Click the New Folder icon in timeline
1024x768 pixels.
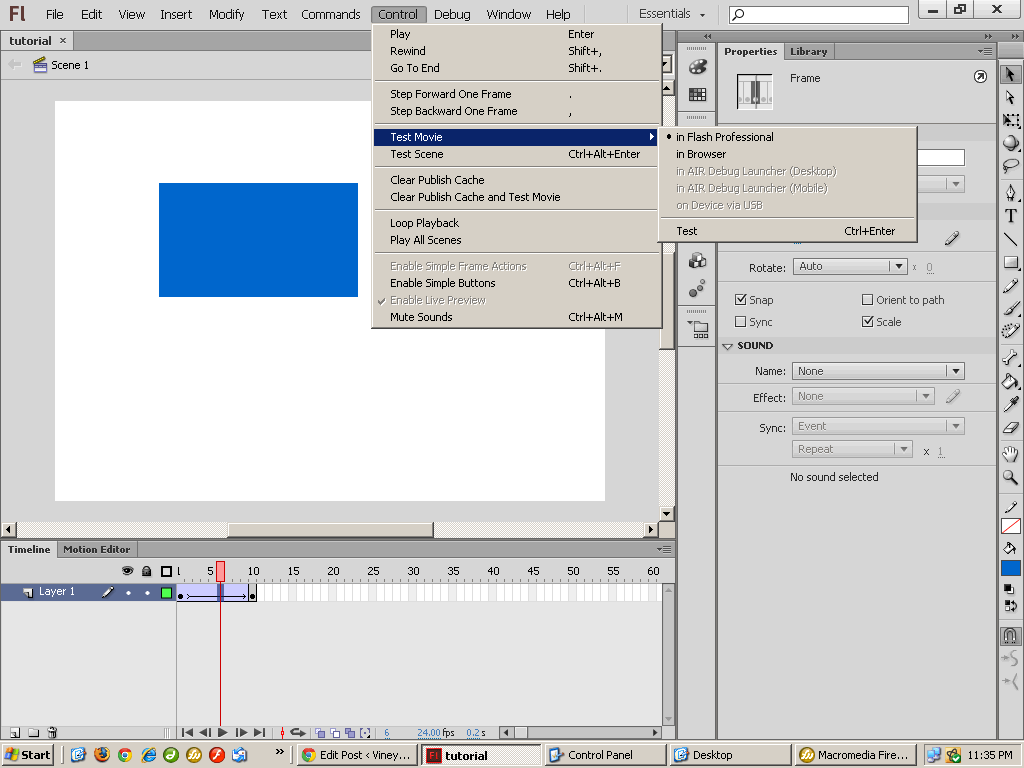coord(34,733)
